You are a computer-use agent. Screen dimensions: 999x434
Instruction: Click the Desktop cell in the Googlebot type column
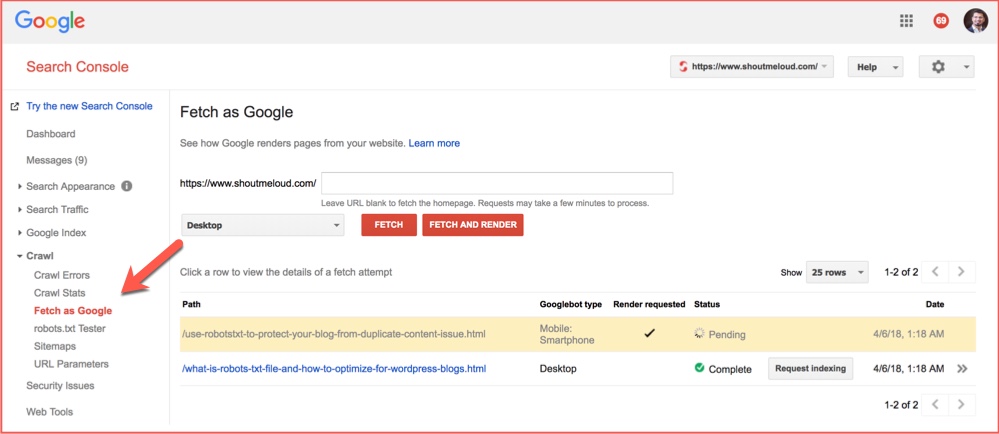(x=558, y=369)
